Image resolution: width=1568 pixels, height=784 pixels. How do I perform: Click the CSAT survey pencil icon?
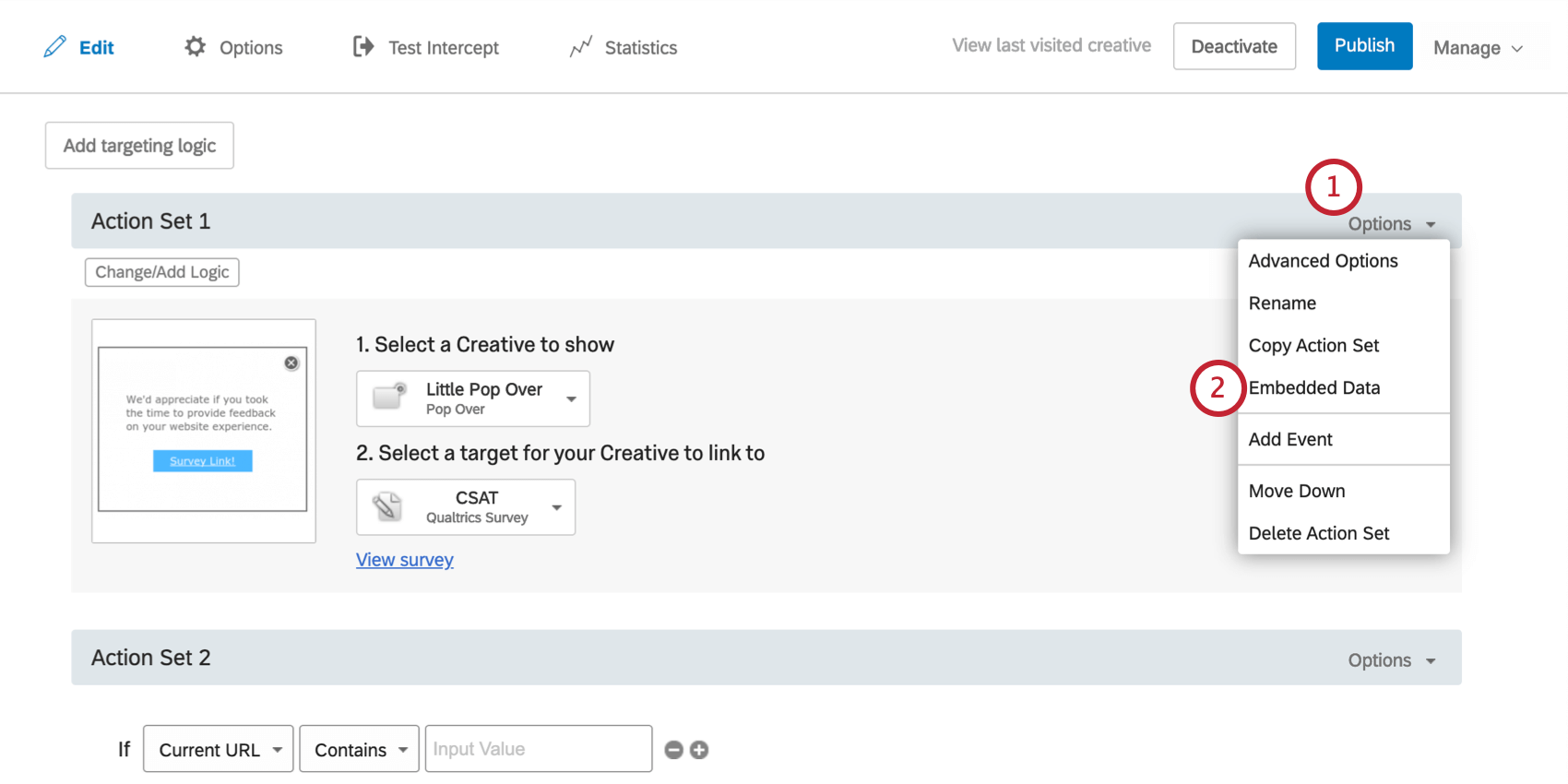[387, 506]
